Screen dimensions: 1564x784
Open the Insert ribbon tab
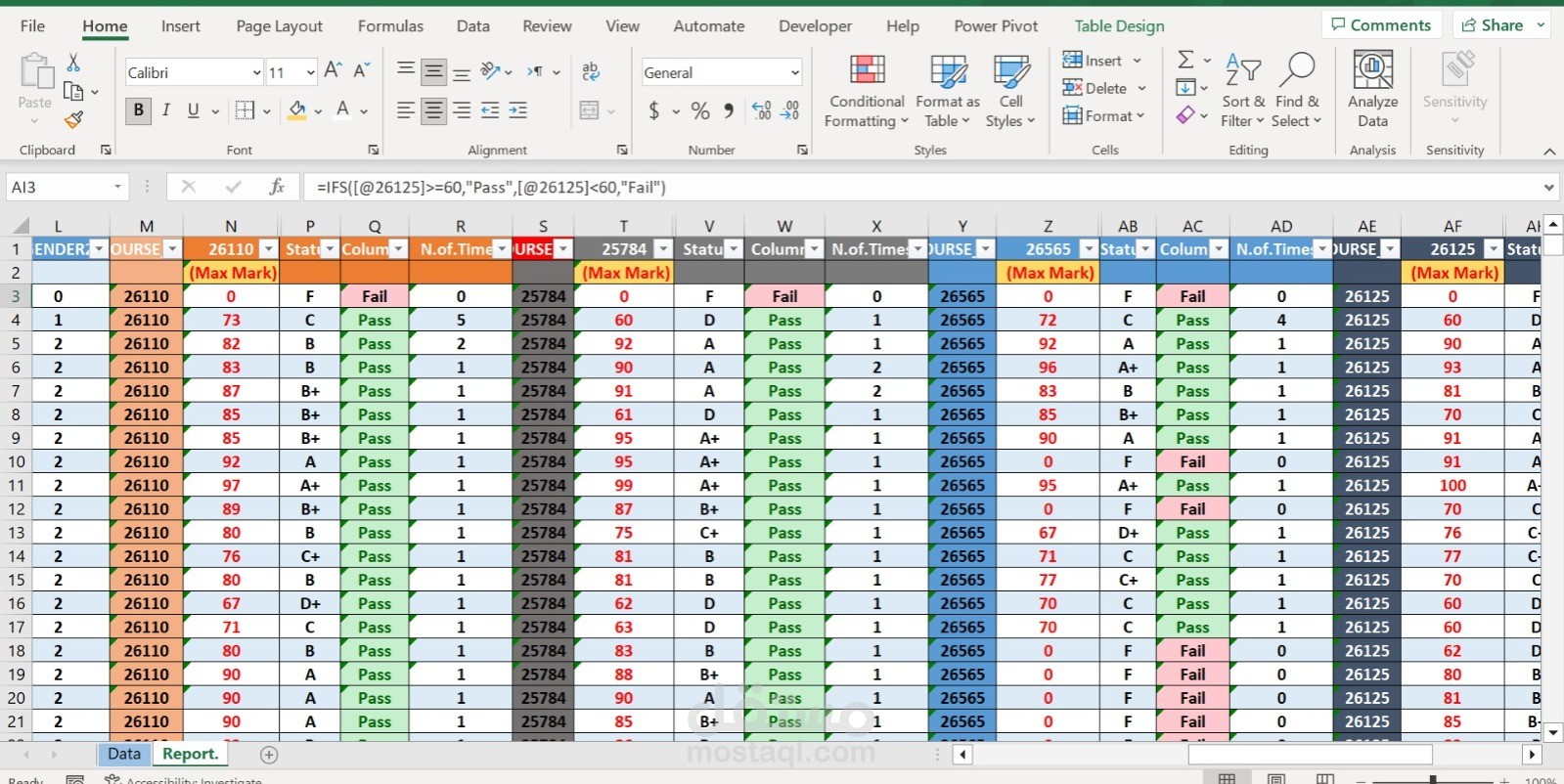coord(181,26)
